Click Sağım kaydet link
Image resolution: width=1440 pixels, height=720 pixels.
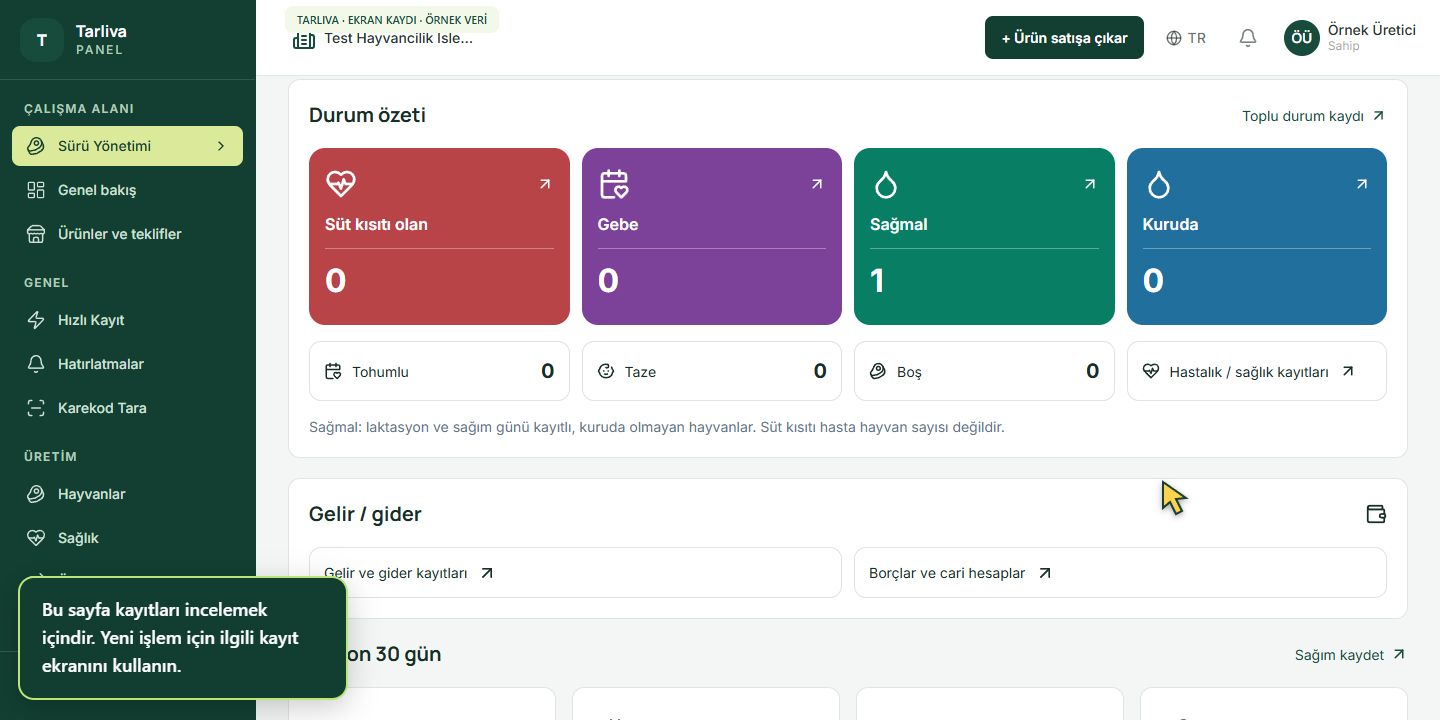point(1350,655)
